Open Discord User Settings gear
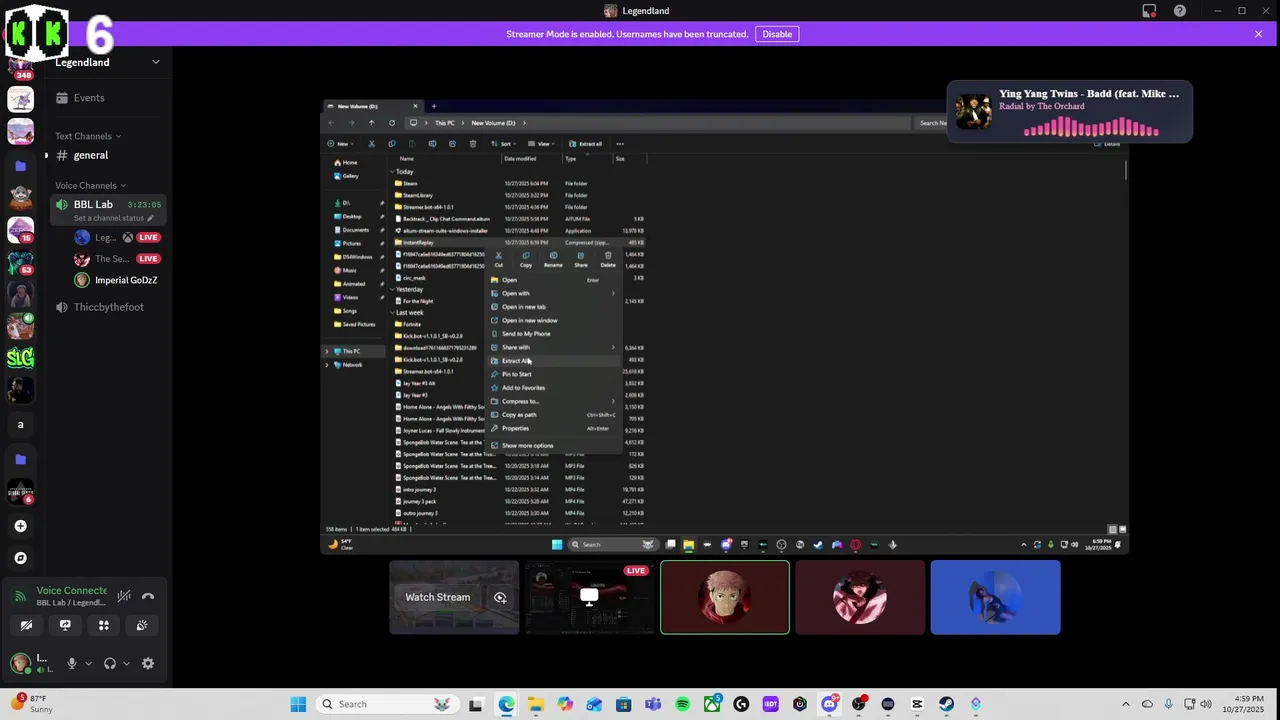The width and height of the screenshot is (1280, 720). coord(148,663)
